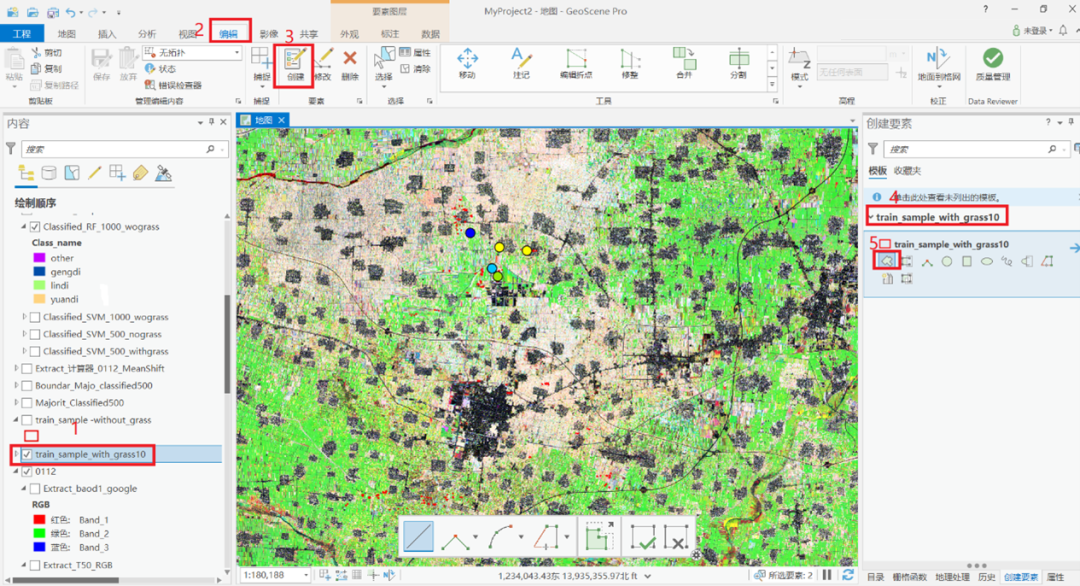This screenshot has height=586, width=1080.
Task: Click the Create features (创建) tool
Action: click(x=294, y=63)
